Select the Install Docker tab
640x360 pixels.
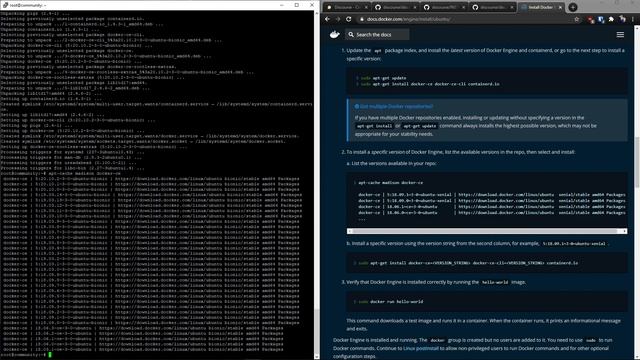click(x=541, y=7)
